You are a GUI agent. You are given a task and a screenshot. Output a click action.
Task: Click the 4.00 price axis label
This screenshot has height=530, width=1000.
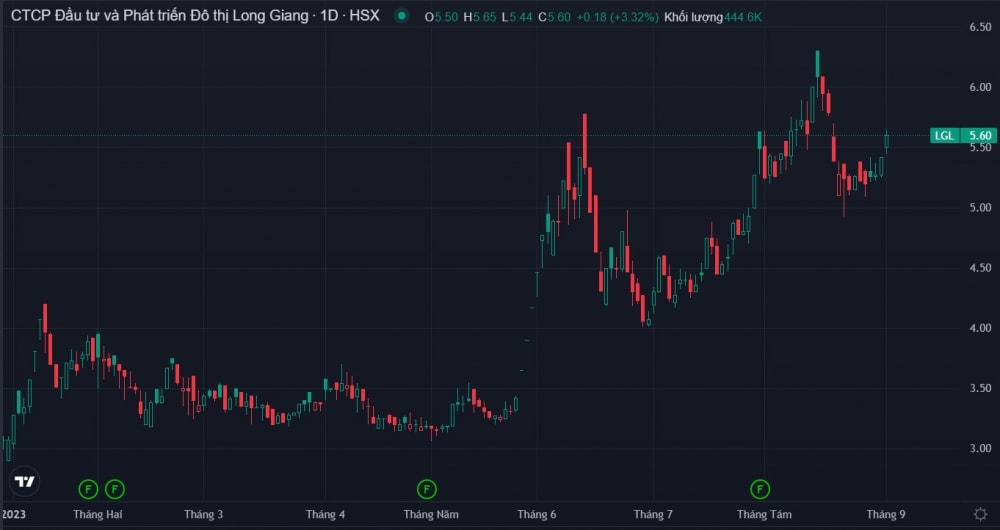point(980,328)
